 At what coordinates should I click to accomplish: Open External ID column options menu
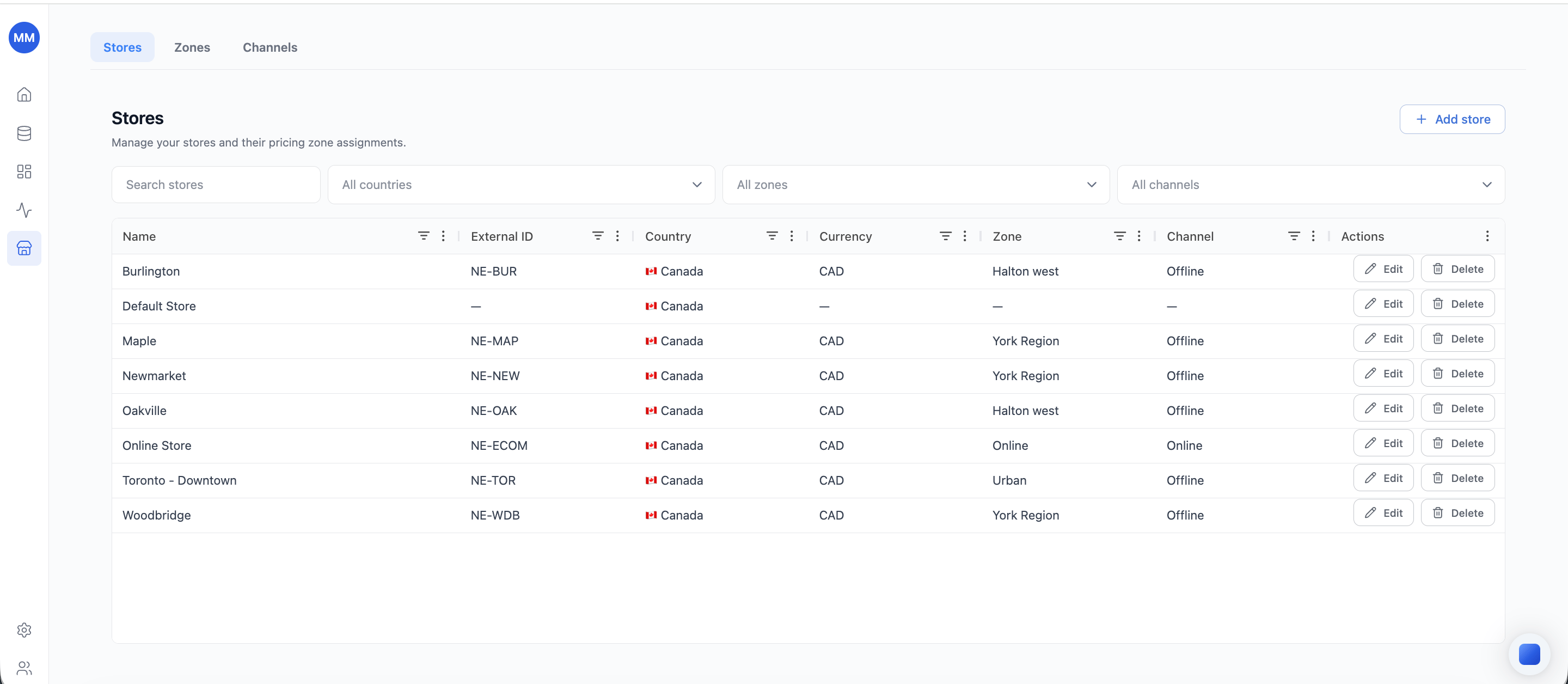click(x=617, y=236)
